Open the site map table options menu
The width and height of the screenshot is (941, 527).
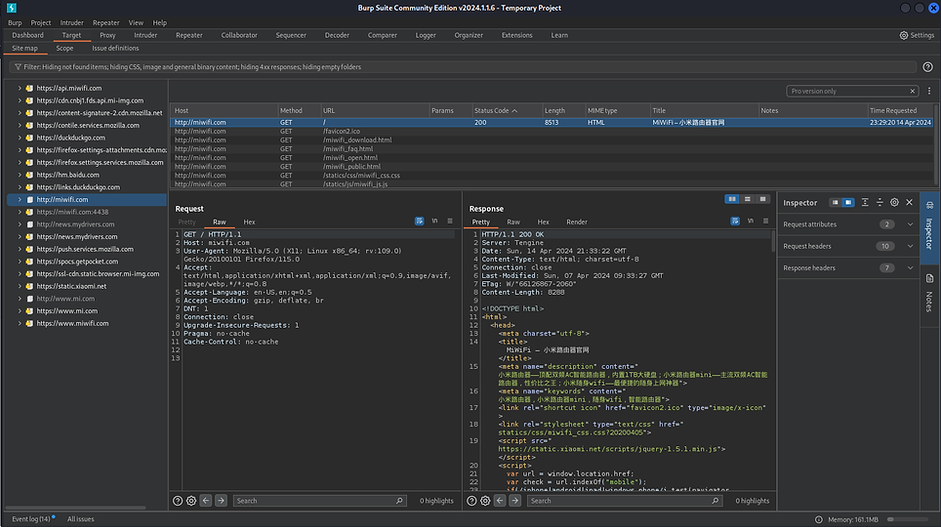[929, 91]
